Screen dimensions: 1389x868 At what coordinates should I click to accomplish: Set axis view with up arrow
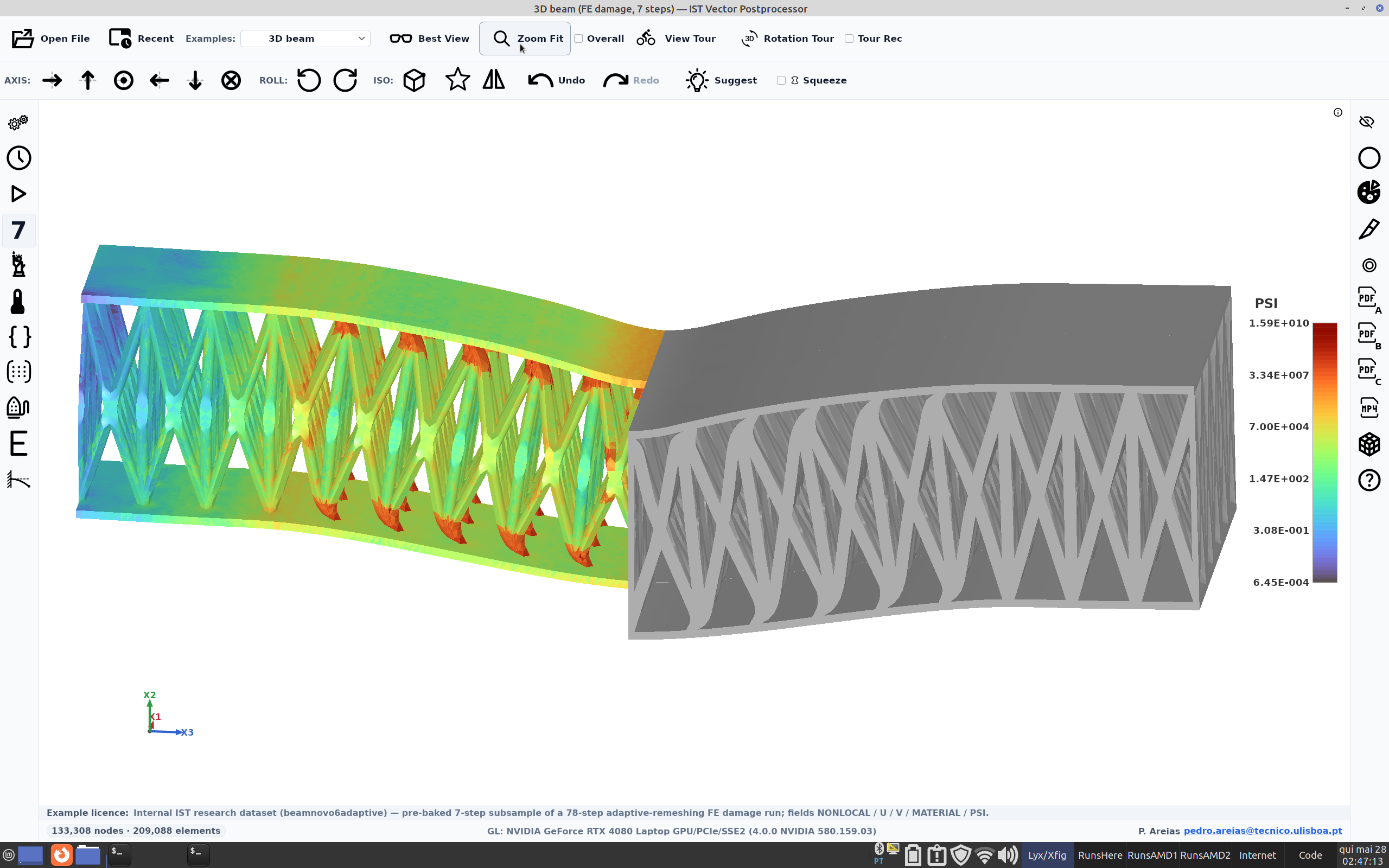point(88,80)
